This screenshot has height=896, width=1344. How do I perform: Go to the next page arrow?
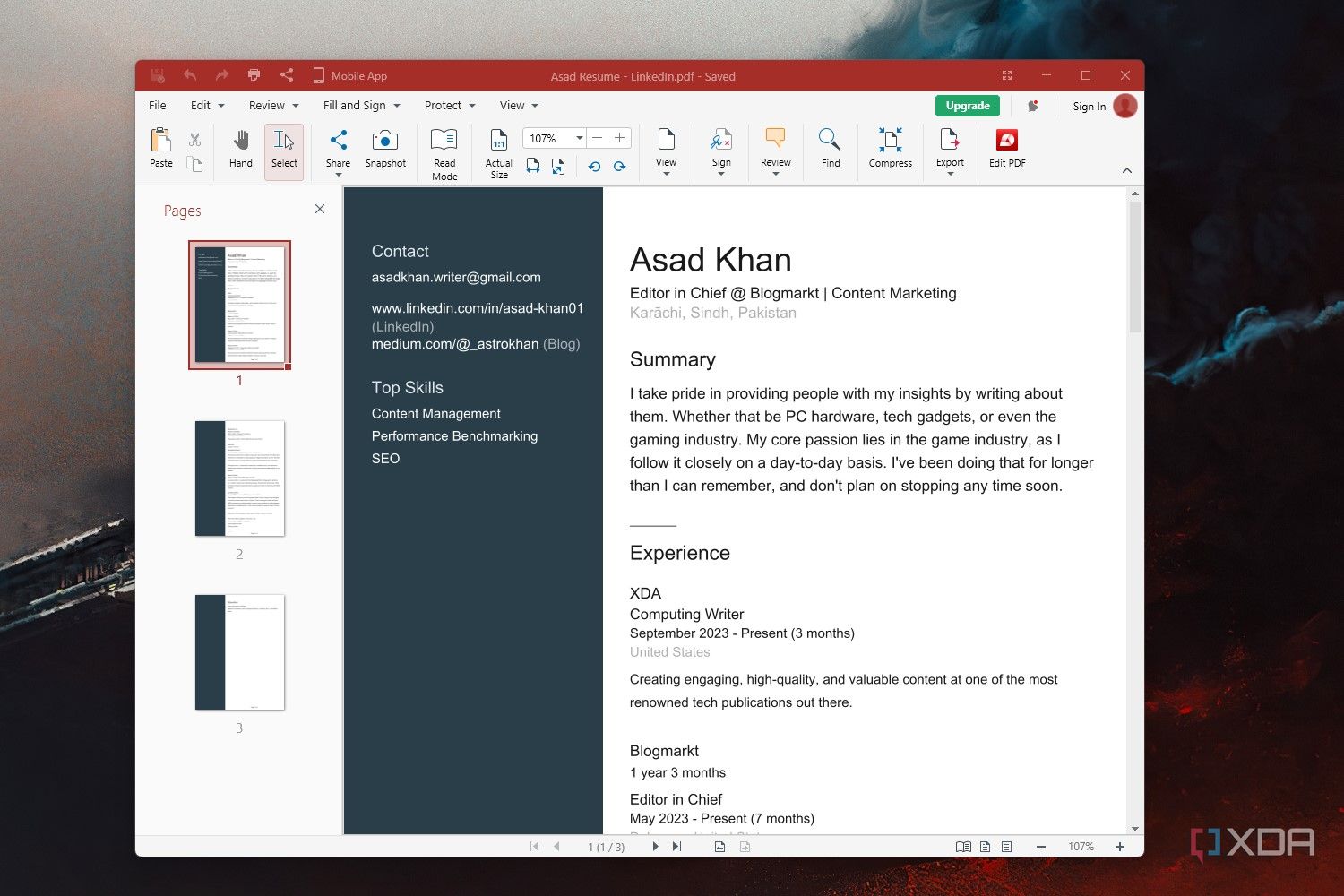pyautogui.click(x=655, y=847)
